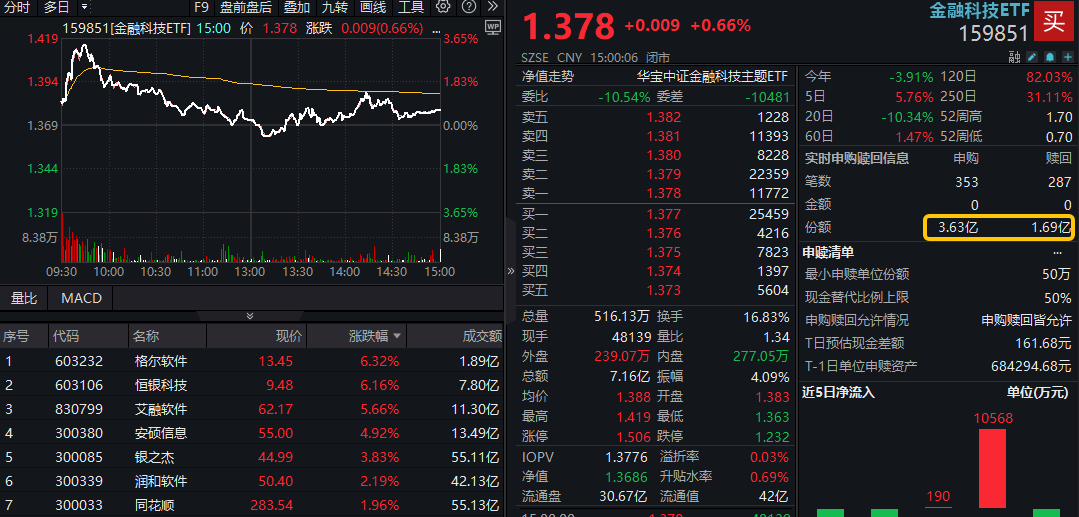The height and width of the screenshot is (517, 1079).
Task: Expand more toolbar options double-chevron
Action: pos(492,8)
